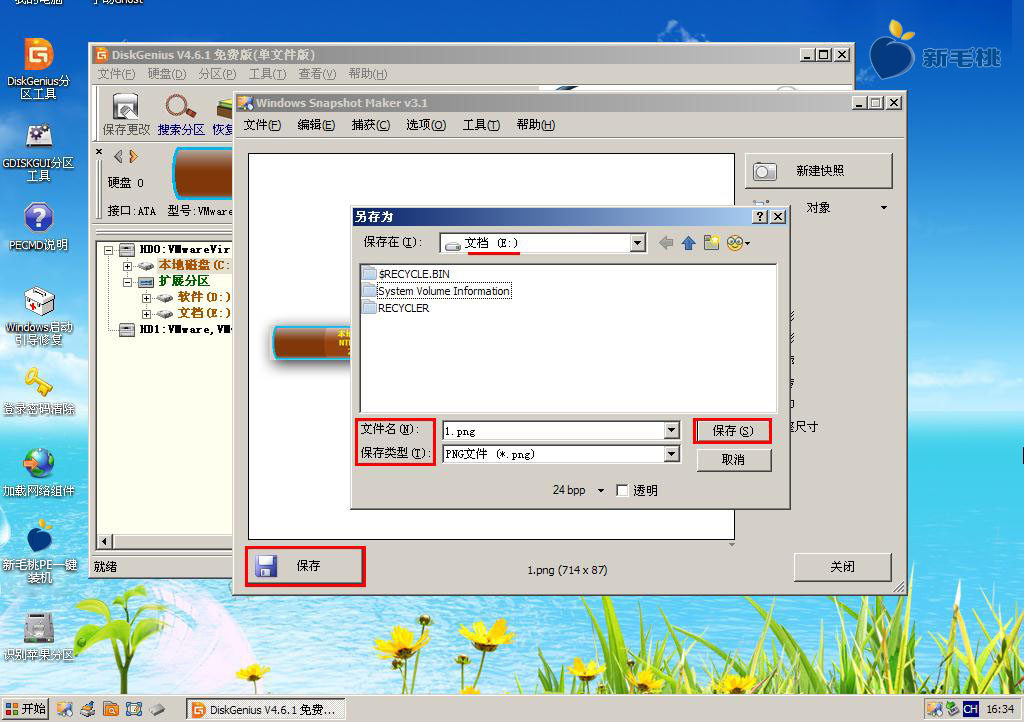The height and width of the screenshot is (722, 1024).
Task: Collapse the 扩展分区 tree node
Action: coord(128,282)
